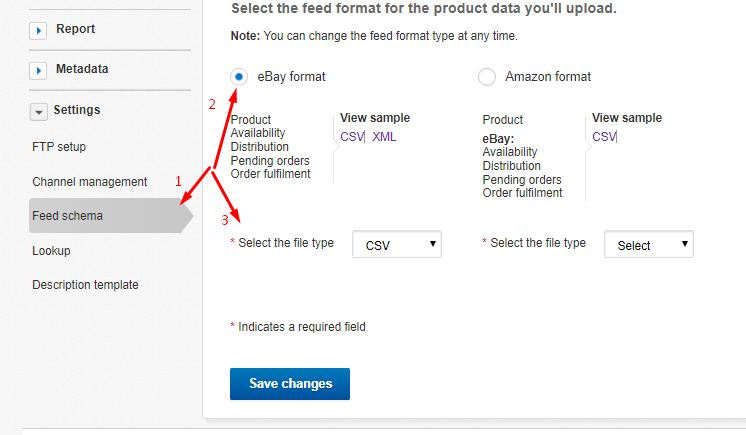This screenshot has height=435, width=746.
Task: View Amazon format CSV sample
Action: [x=604, y=137]
